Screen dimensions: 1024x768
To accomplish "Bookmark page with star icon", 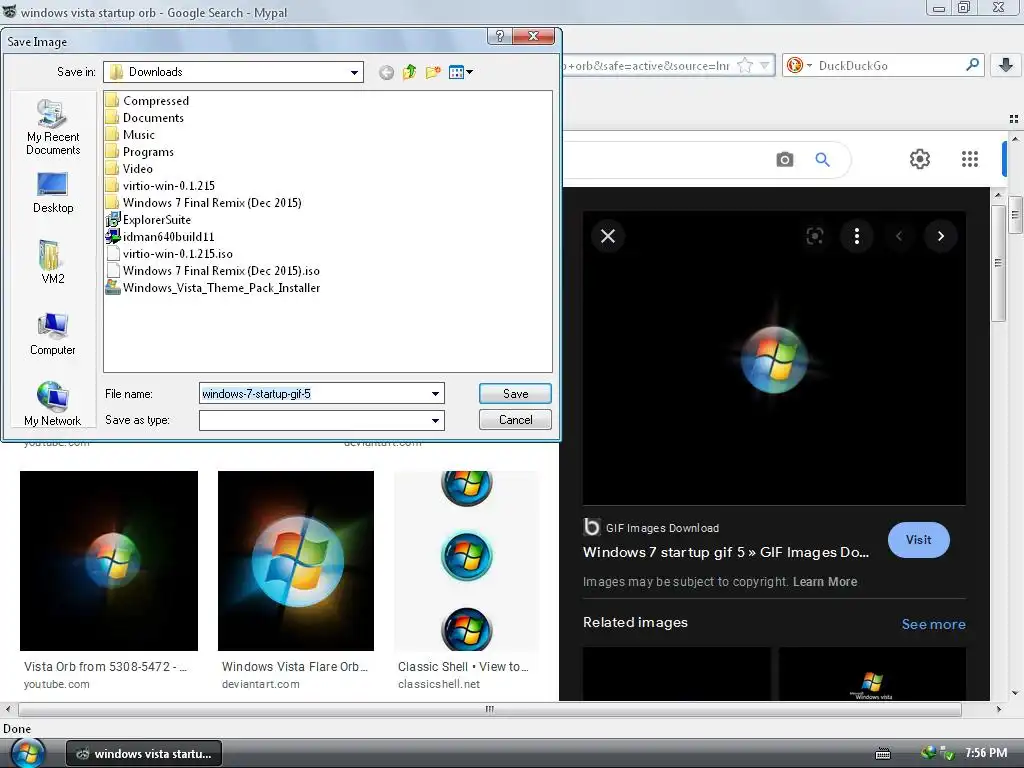I will coord(744,65).
